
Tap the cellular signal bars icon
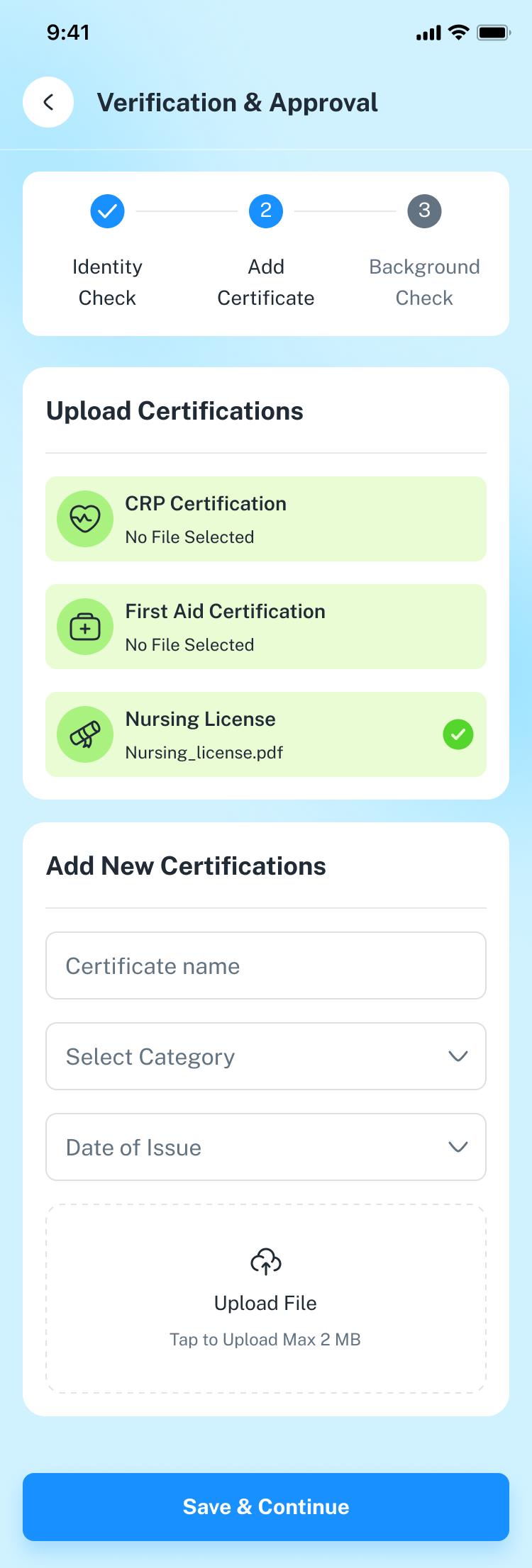pos(428,33)
